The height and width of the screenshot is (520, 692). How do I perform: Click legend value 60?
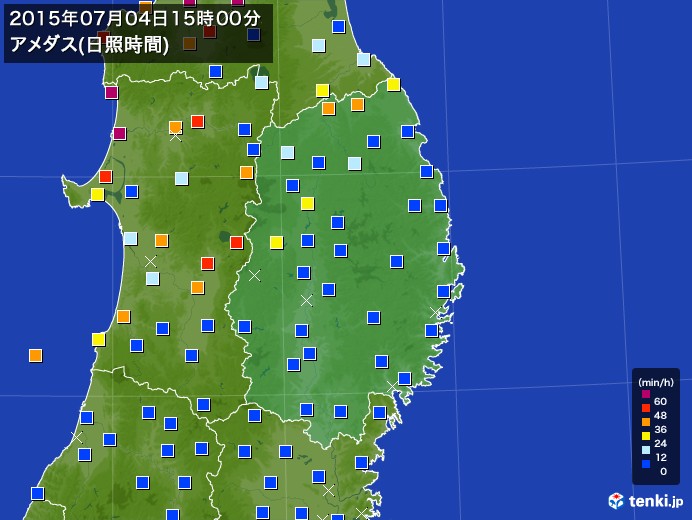(x=660, y=401)
